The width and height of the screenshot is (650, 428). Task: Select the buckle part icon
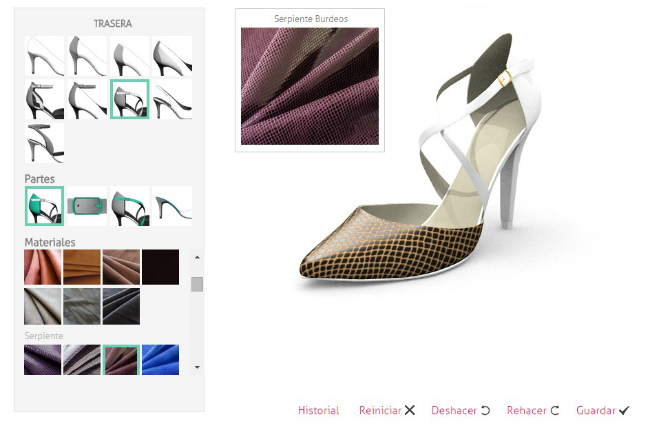pos(87,205)
